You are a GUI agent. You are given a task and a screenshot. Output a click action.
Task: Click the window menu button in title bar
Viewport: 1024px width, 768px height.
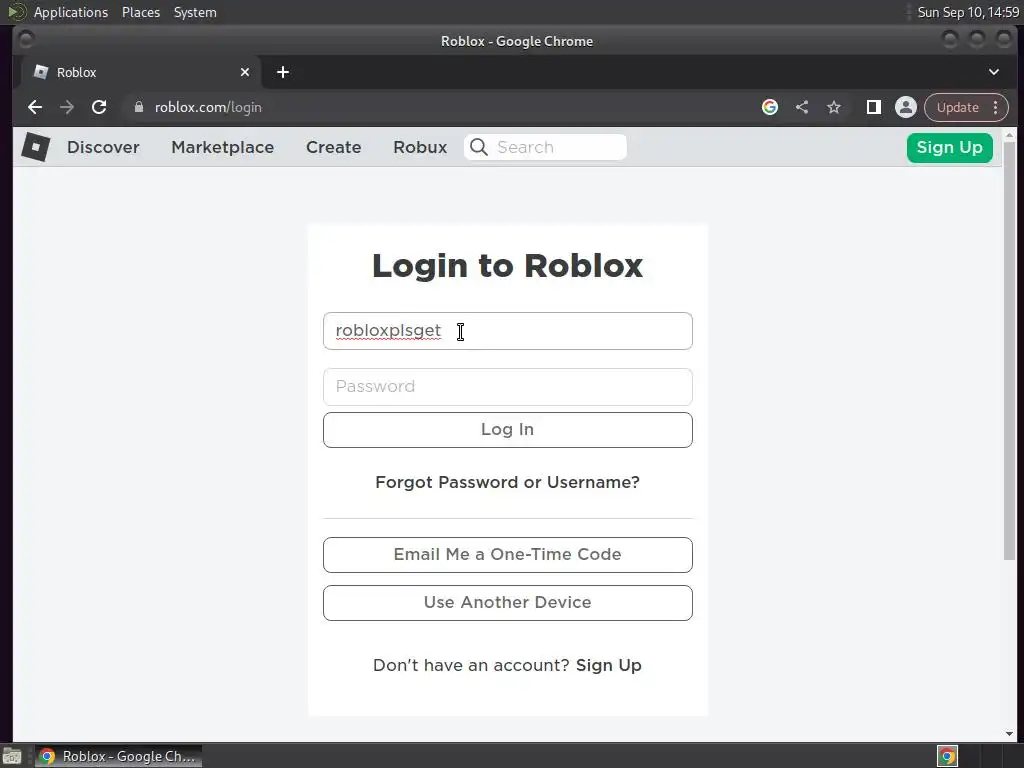(x=26, y=40)
